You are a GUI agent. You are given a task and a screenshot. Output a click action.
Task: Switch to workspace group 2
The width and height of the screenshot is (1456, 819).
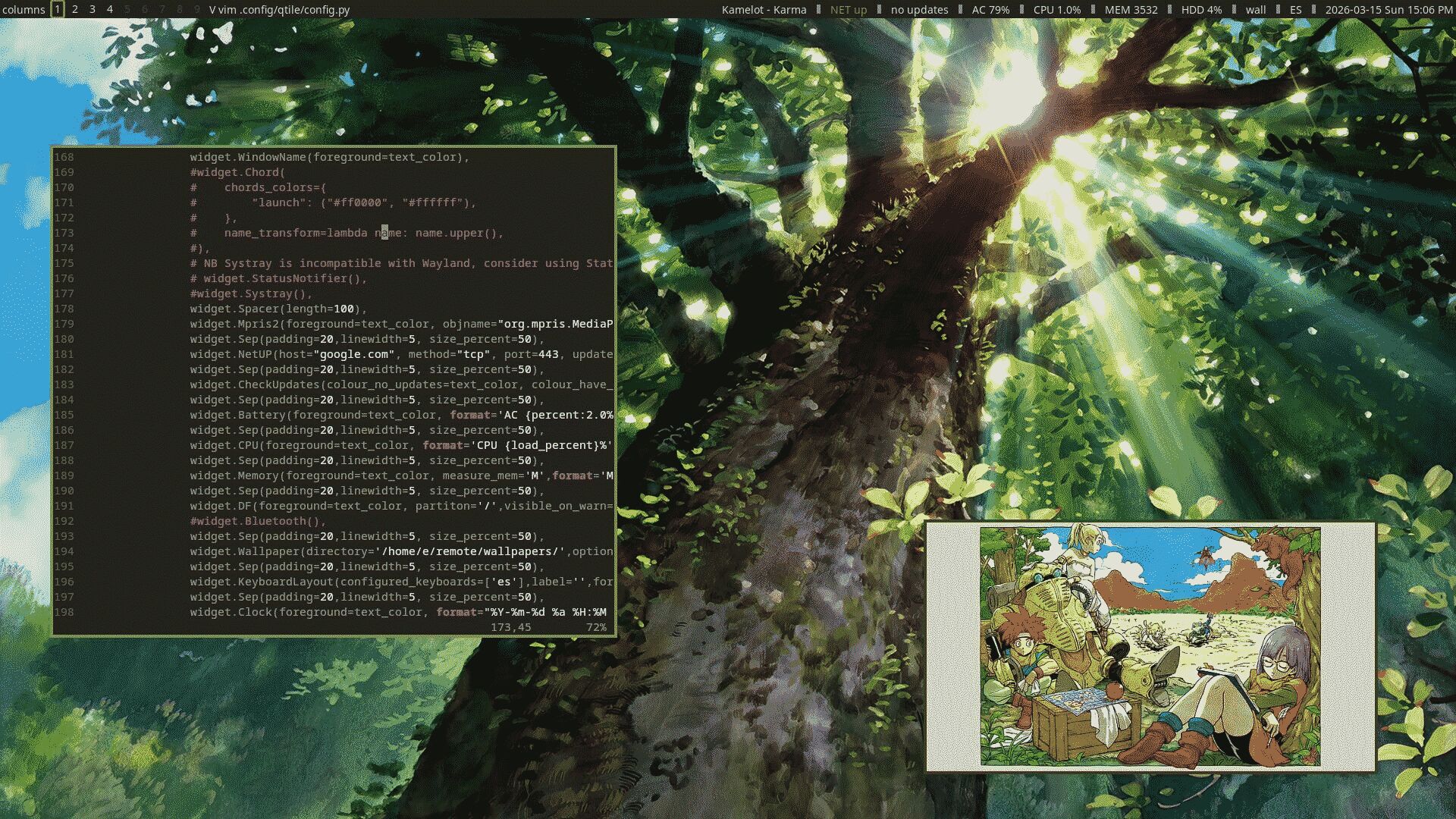pyautogui.click(x=75, y=10)
